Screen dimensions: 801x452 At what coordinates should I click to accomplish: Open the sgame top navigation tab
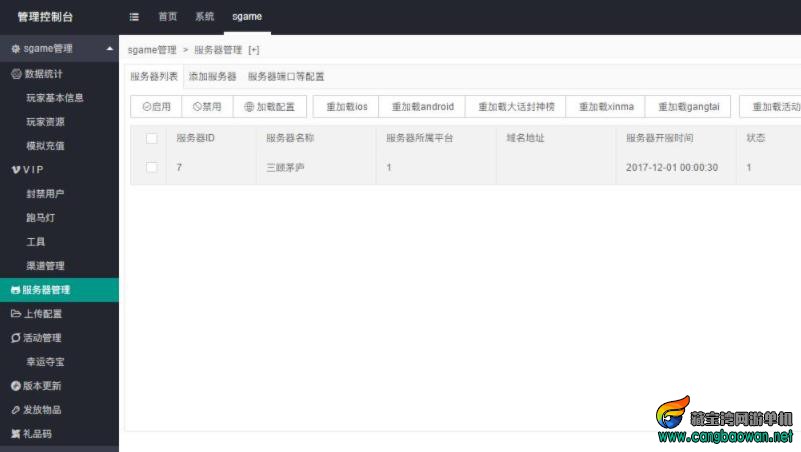pyautogui.click(x=247, y=17)
